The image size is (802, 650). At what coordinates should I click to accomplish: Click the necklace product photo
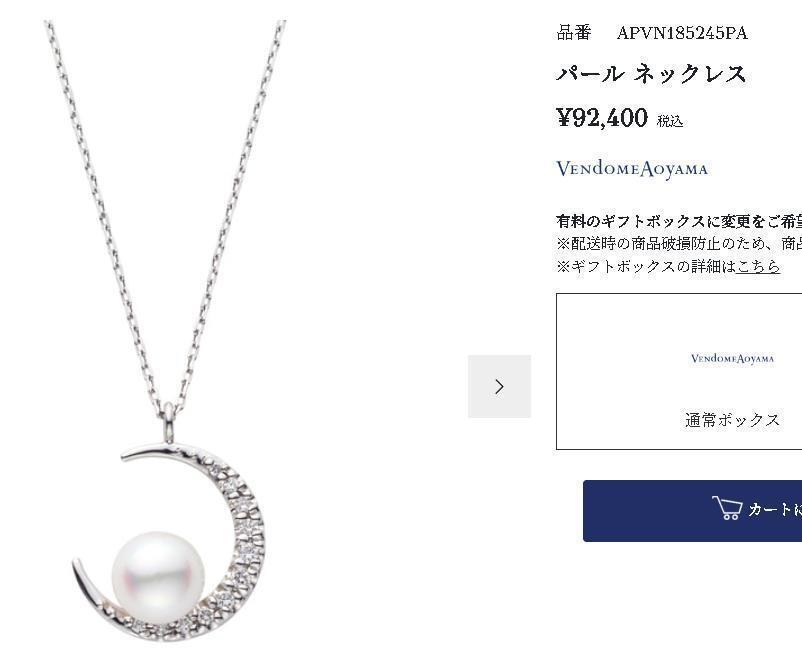click(165, 330)
